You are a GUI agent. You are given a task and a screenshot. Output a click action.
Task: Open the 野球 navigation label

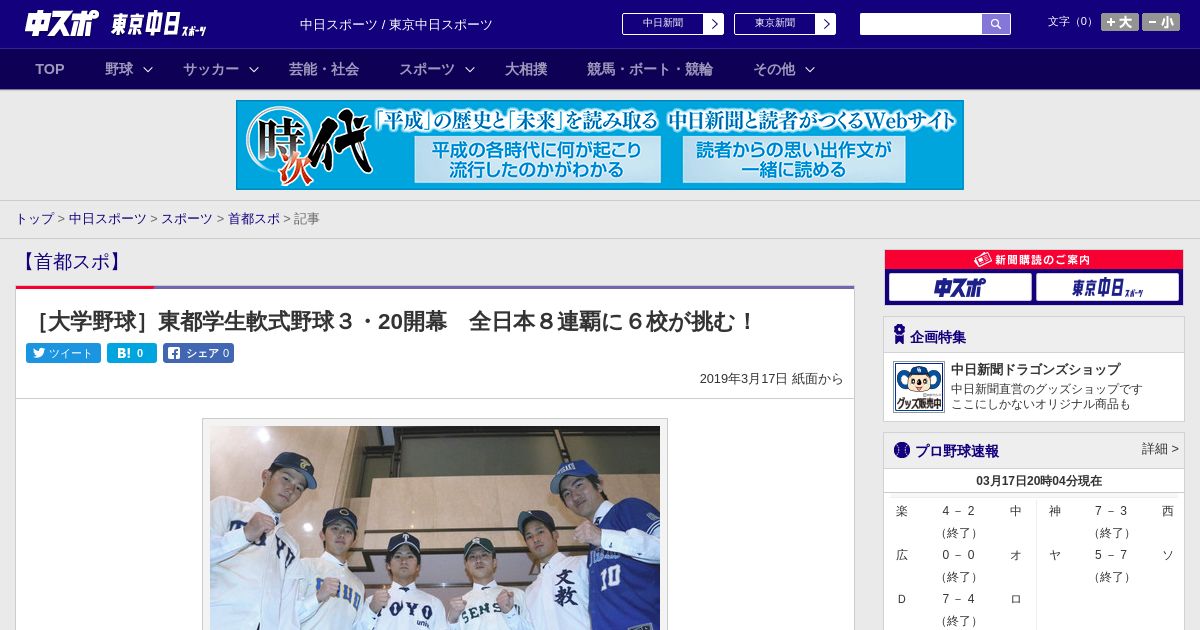[x=119, y=69]
